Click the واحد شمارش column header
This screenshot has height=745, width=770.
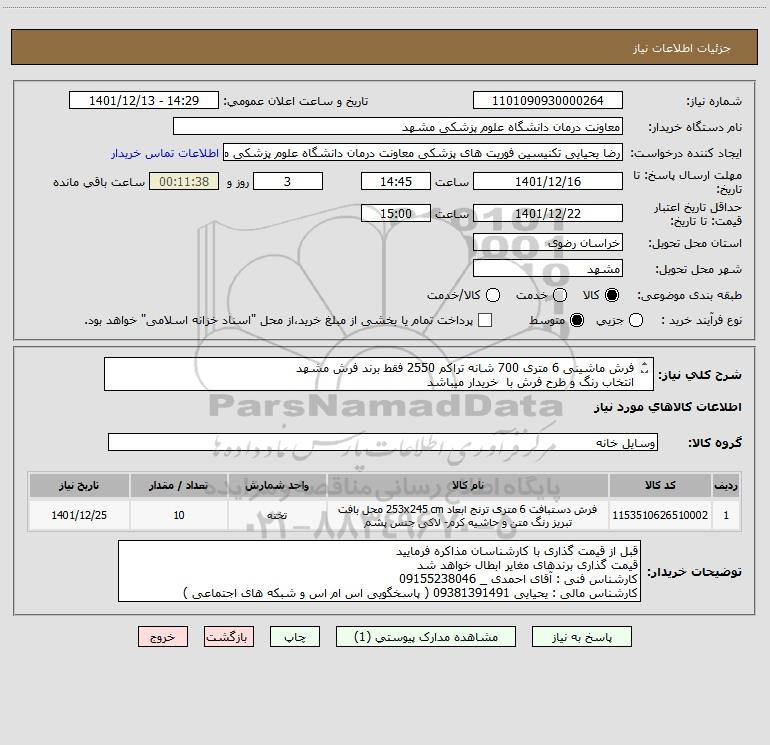pos(277,485)
